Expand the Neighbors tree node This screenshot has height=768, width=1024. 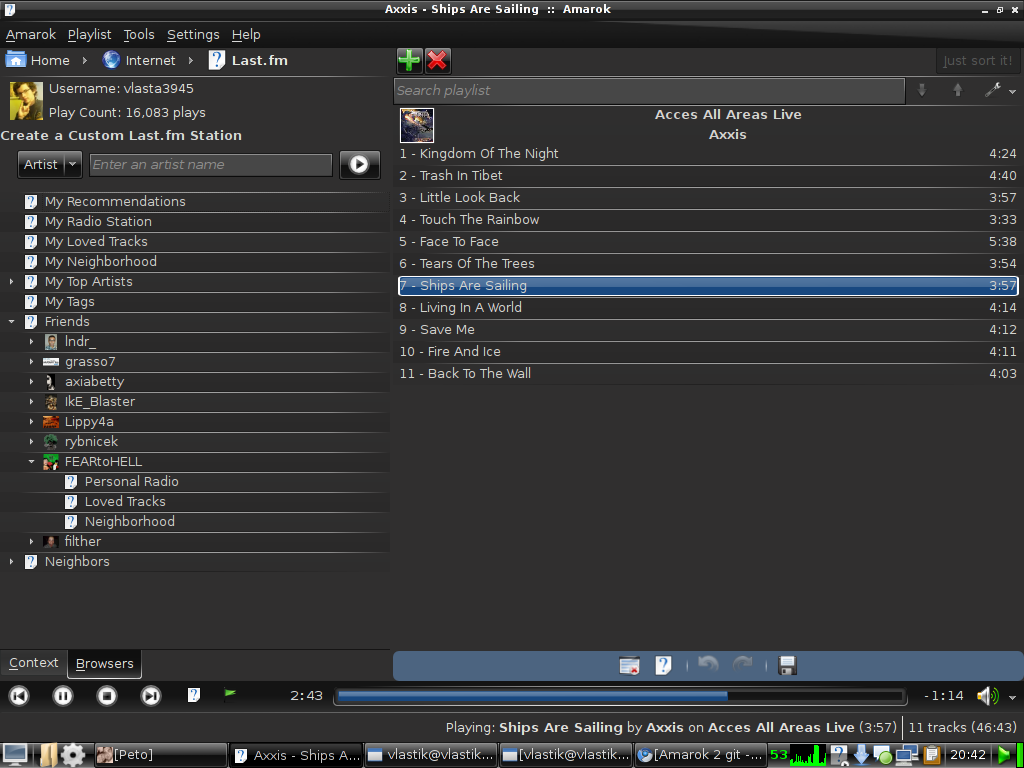point(11,561)
